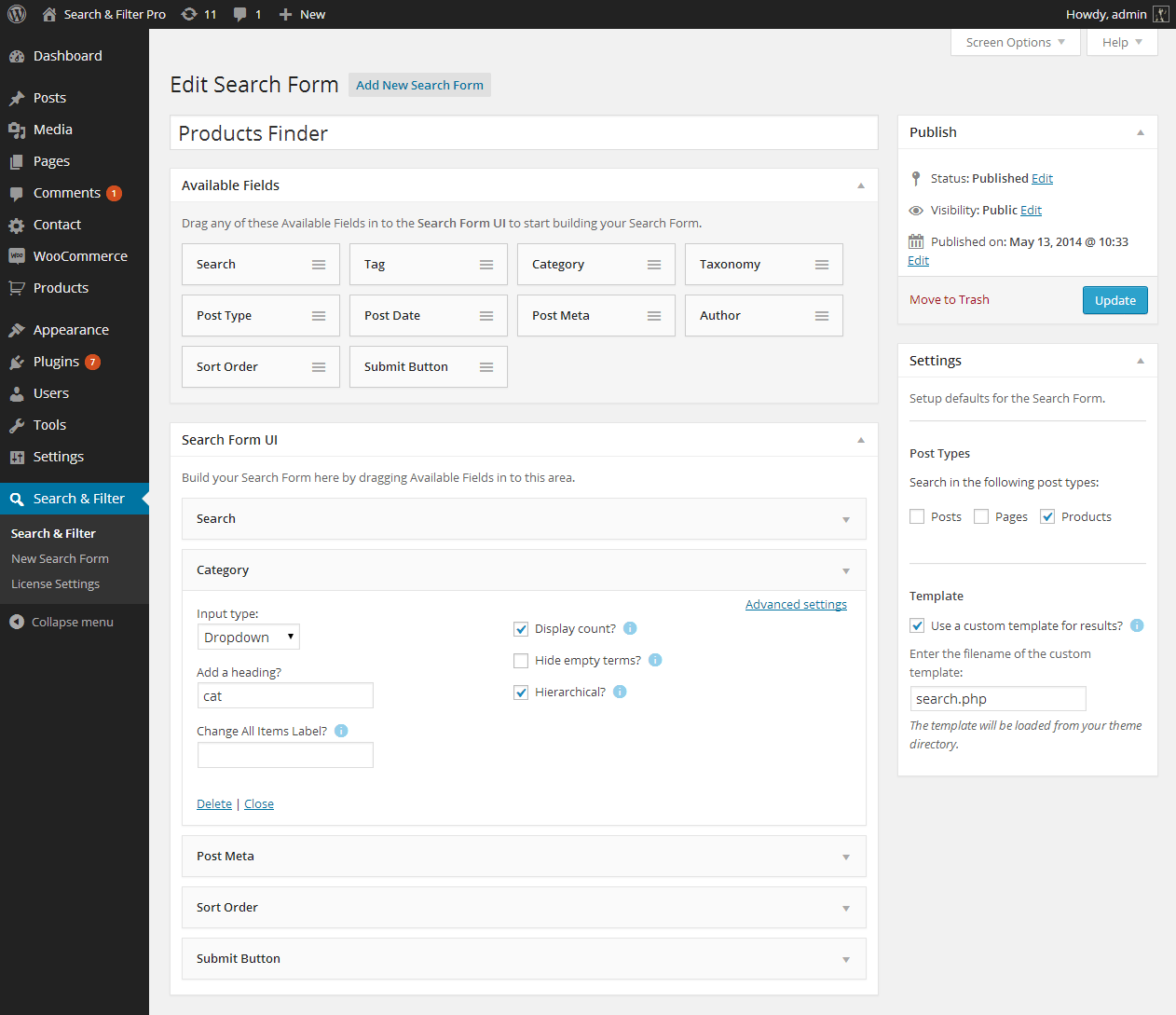Select License Settings in the sidebar
This screenshot has width=1176, height=1015.
coord(55,583)
